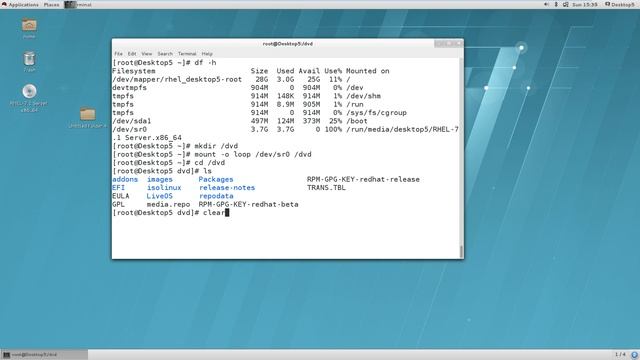Click the Bluetooth icon in top panel
Image resolution: width=640 pixels, height=360 pixels.
coord(556,4)
